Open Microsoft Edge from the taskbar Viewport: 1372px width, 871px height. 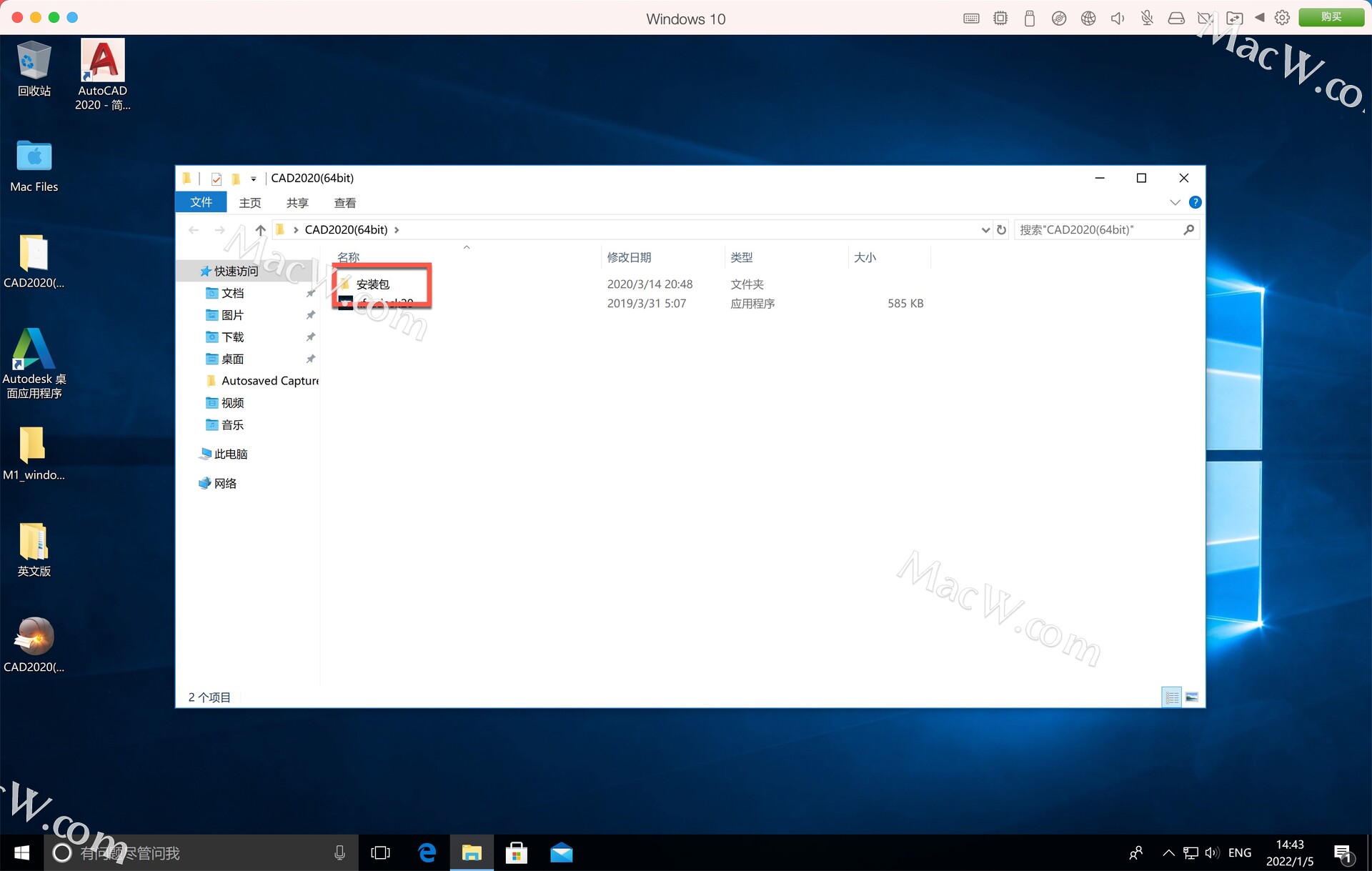coord(427,852)
